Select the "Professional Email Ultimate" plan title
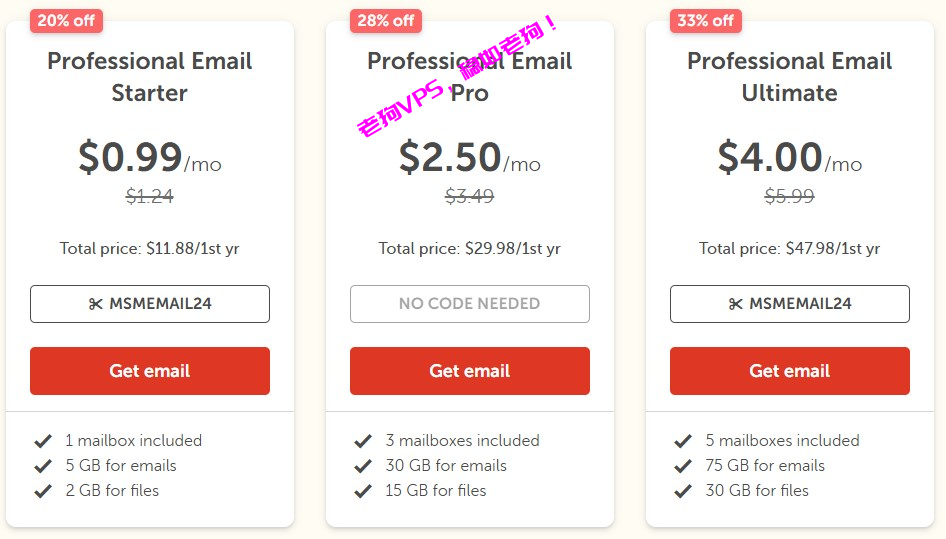The height and width of the screenshot is (539, 946). [x=789, y=77]
